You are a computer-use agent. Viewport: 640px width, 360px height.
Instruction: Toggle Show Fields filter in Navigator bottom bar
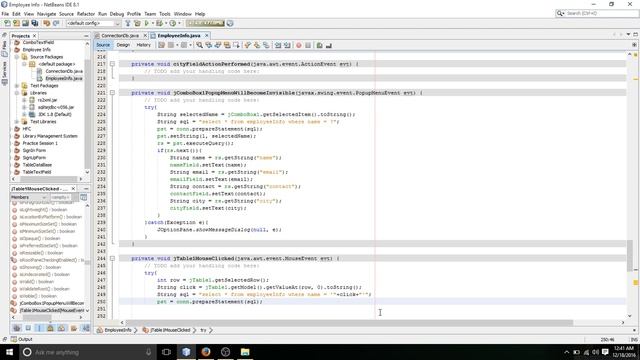click(28, 328)
